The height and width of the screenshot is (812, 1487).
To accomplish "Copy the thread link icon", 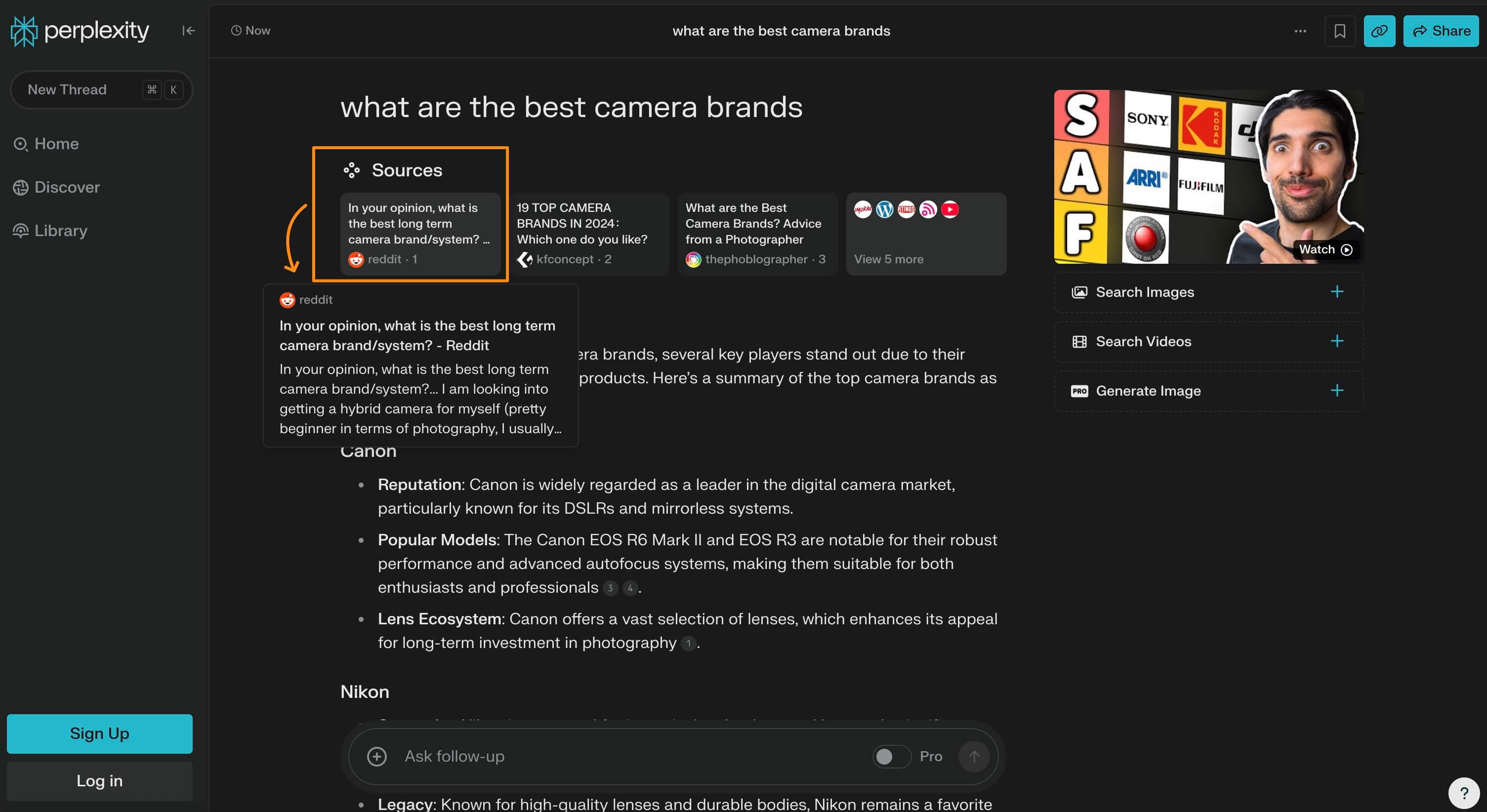I will [1380, 31].
